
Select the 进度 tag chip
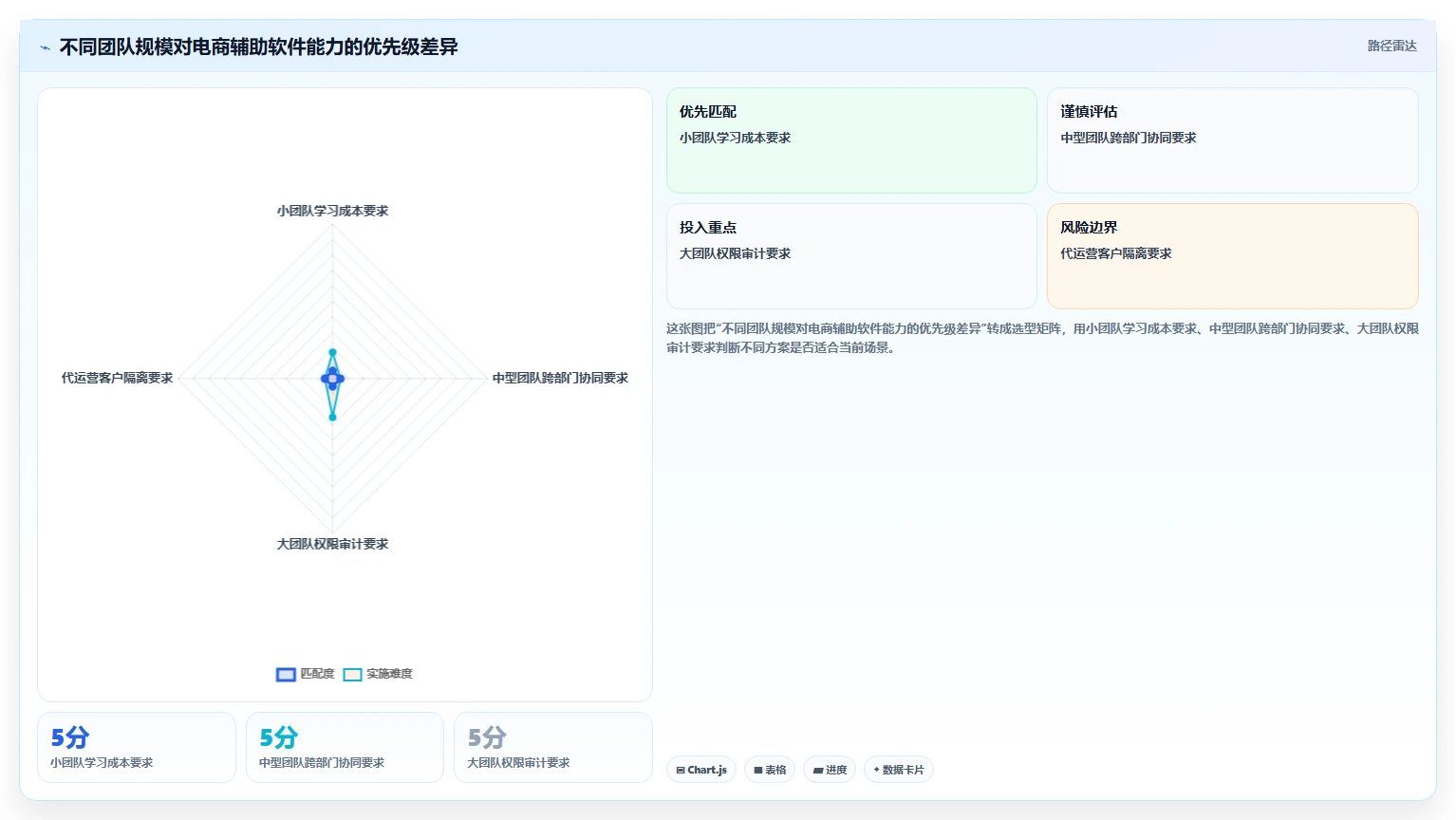point(830,770)
